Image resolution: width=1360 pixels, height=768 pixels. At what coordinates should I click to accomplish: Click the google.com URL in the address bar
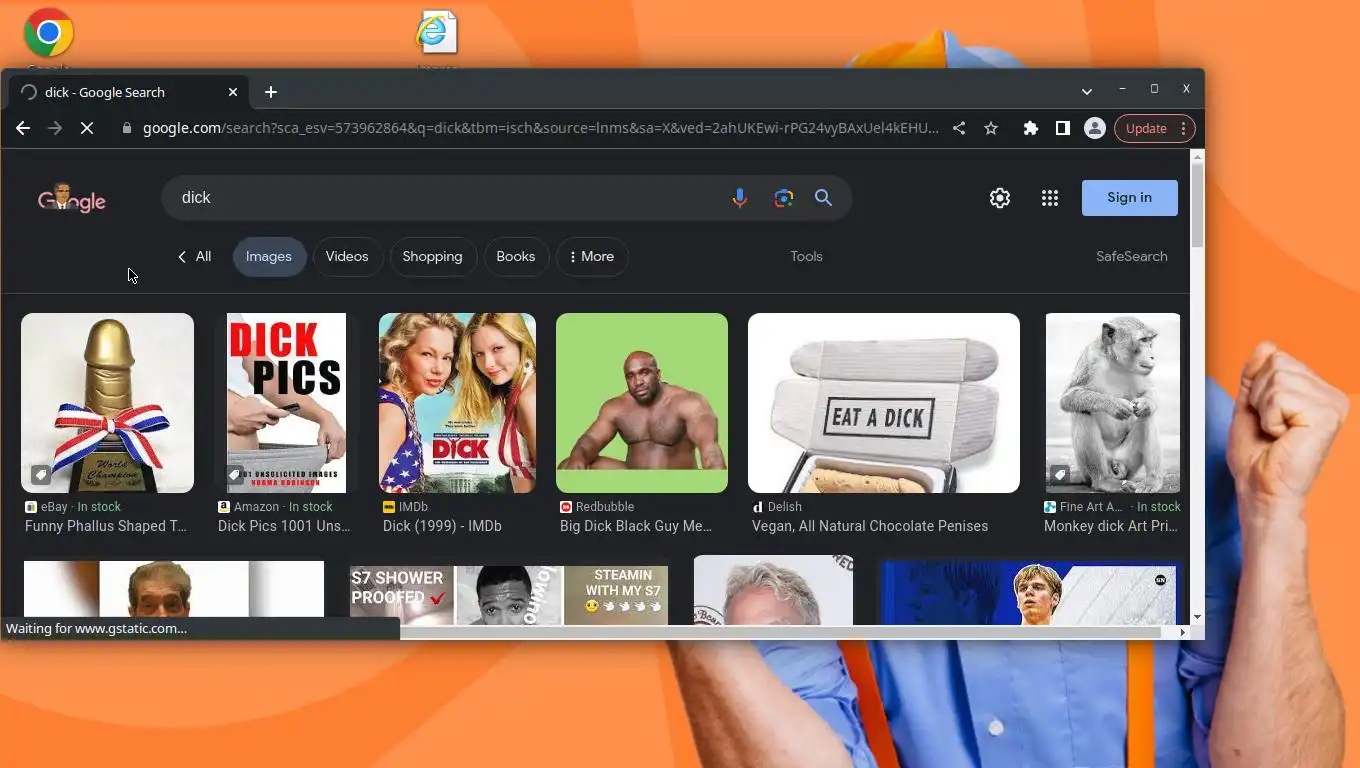[540, 128]
